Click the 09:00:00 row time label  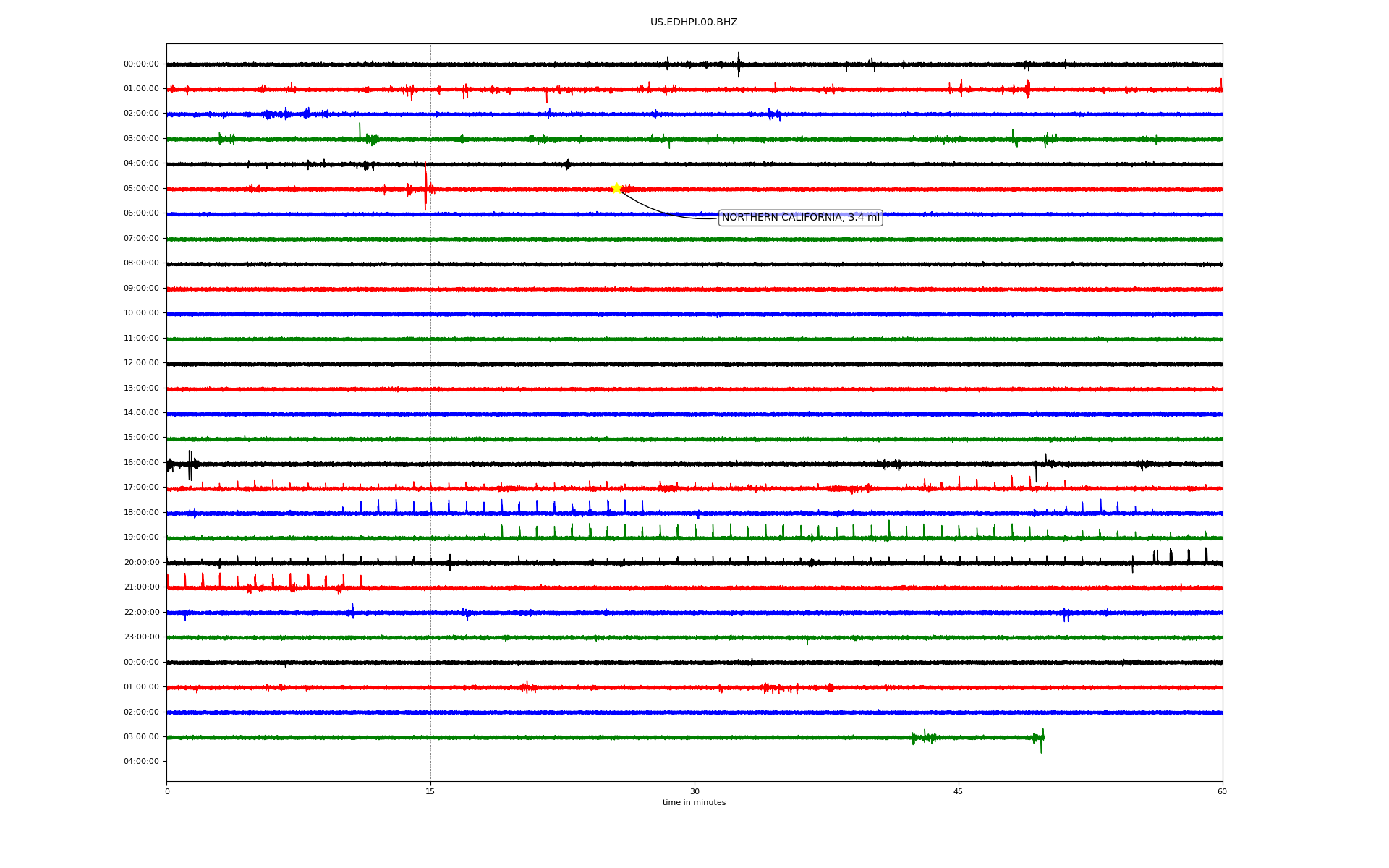(x=141, y=289)
